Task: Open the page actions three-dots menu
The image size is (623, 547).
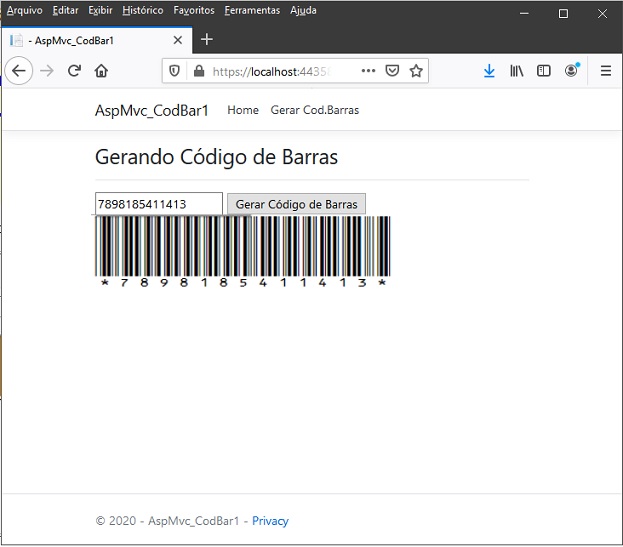Action: pyautogui.click(x=368, y=71)
